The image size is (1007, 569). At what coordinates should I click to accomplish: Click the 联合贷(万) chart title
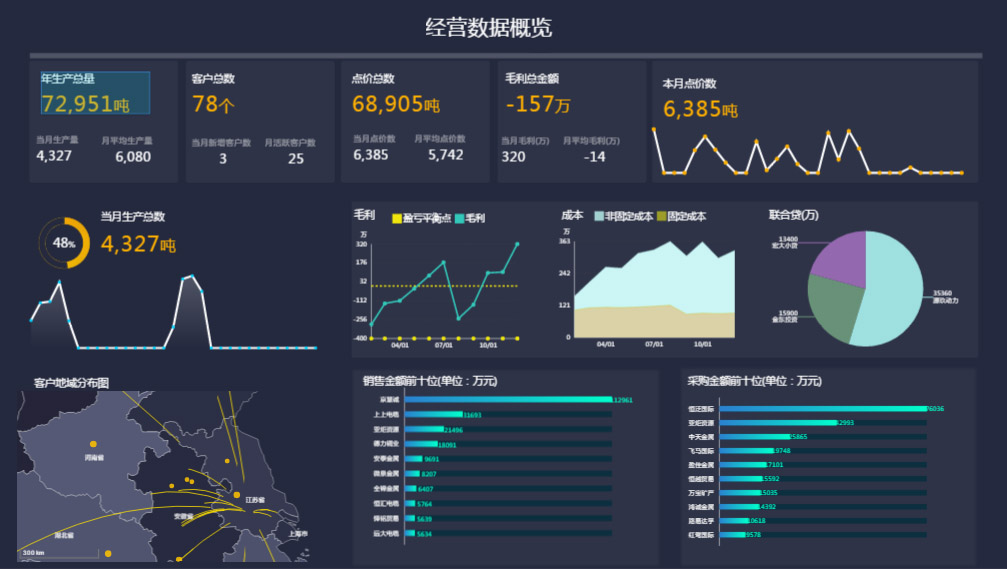point(794,215)
